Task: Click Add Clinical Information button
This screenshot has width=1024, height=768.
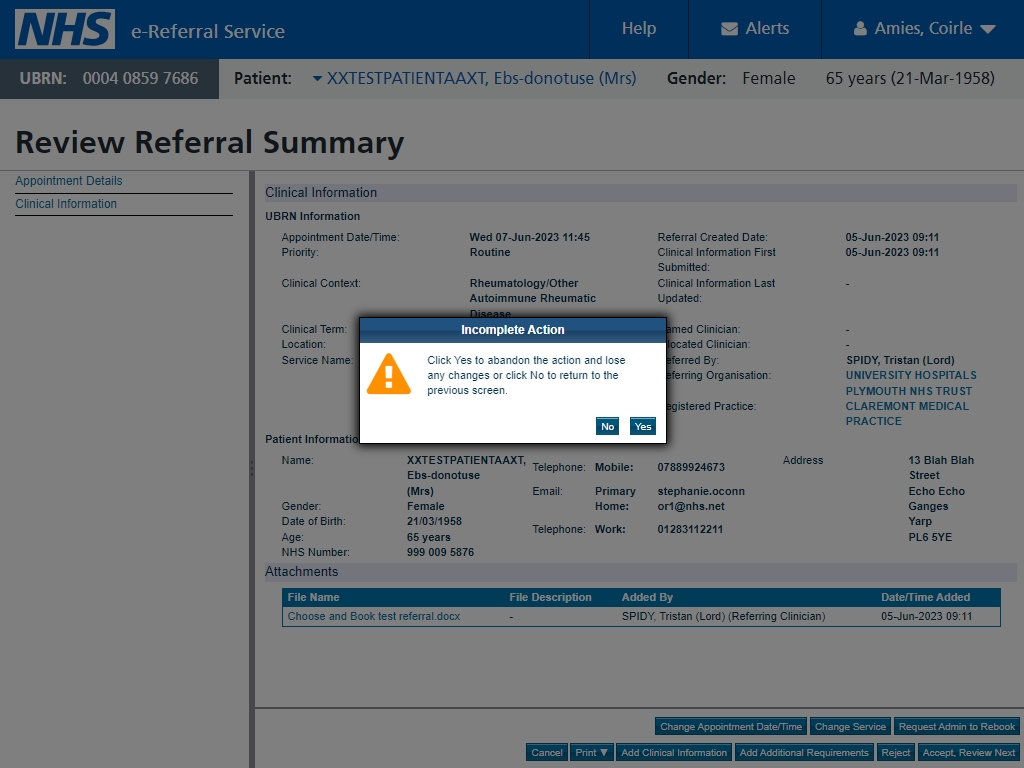Action: (674, 752)
